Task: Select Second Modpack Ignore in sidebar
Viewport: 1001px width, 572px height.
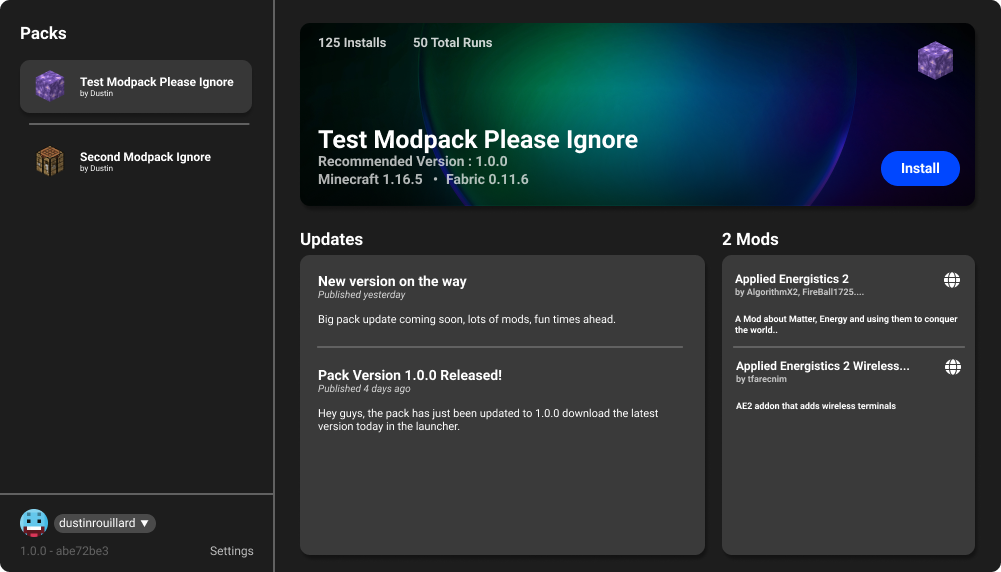Action: [x=145, y=157]
